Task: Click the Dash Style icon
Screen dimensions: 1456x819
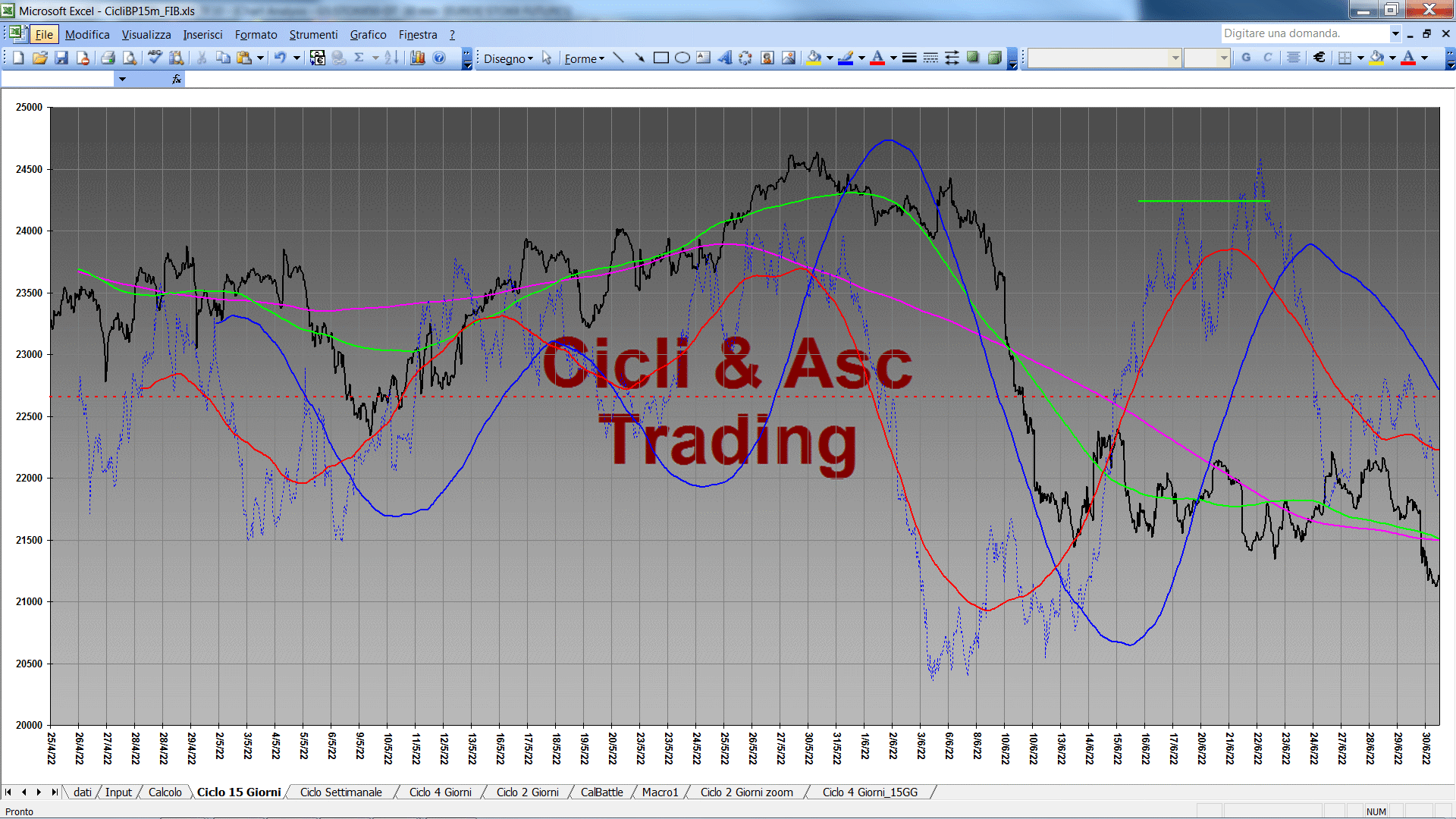Action: [930, 58]
